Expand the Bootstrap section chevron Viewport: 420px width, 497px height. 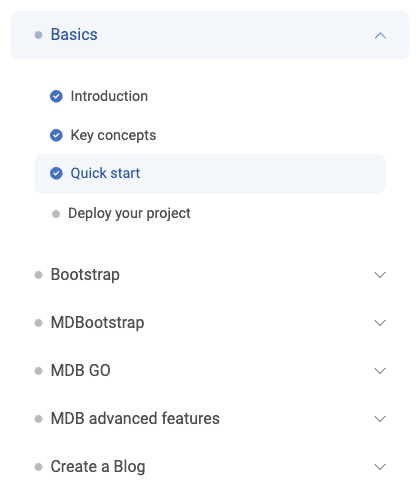coord(380,275)
